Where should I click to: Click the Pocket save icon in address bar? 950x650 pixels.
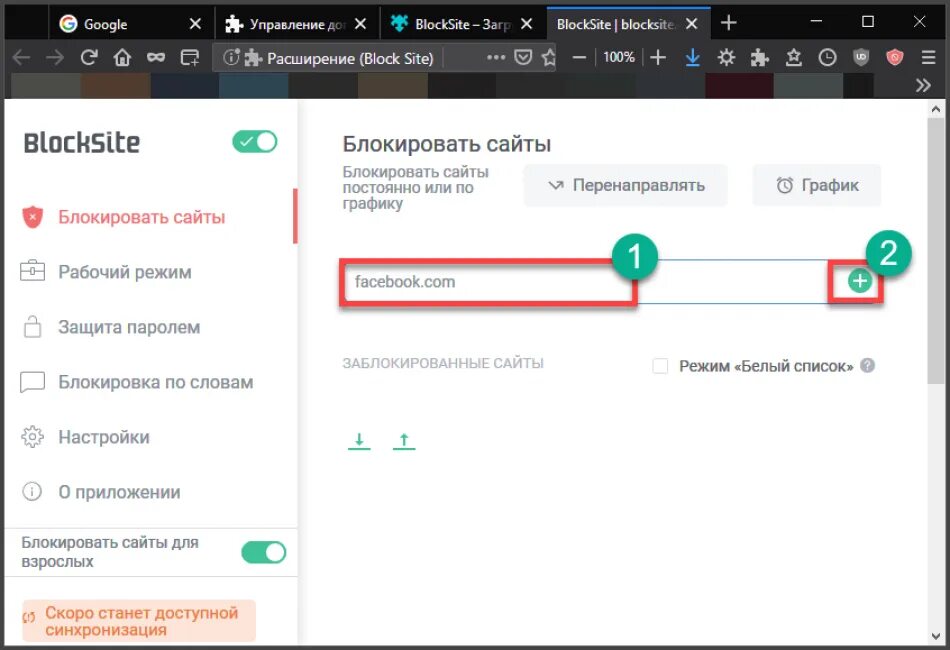(x=523, y=58)
